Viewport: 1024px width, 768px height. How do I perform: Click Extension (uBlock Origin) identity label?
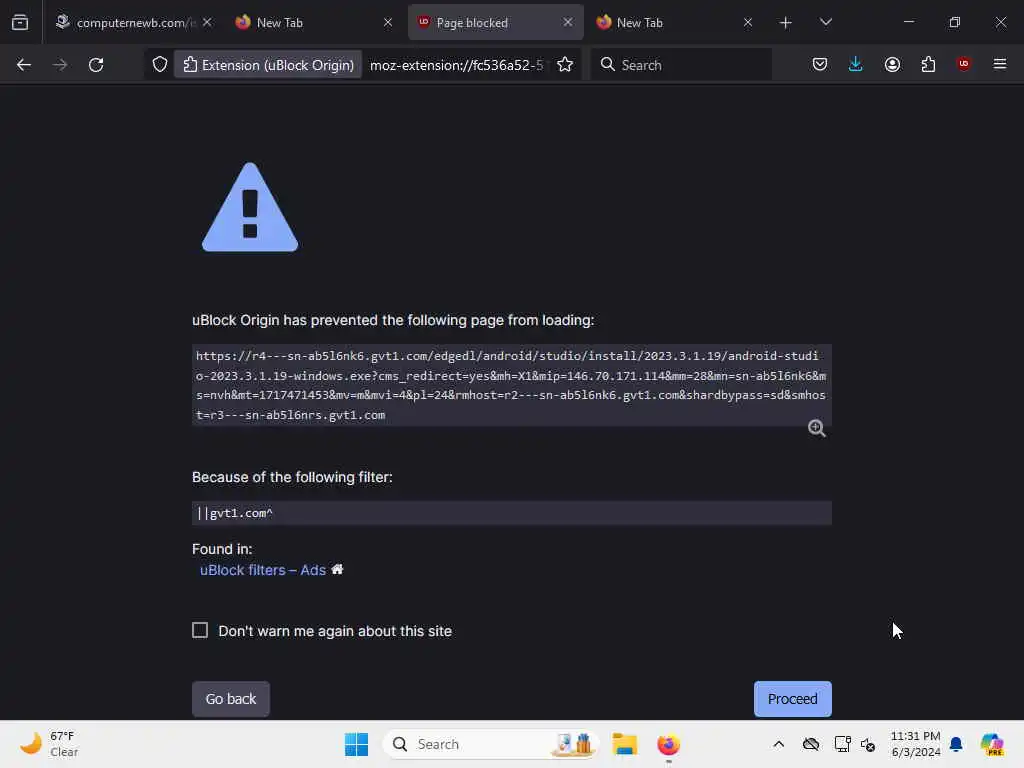[x=268, y=65]
